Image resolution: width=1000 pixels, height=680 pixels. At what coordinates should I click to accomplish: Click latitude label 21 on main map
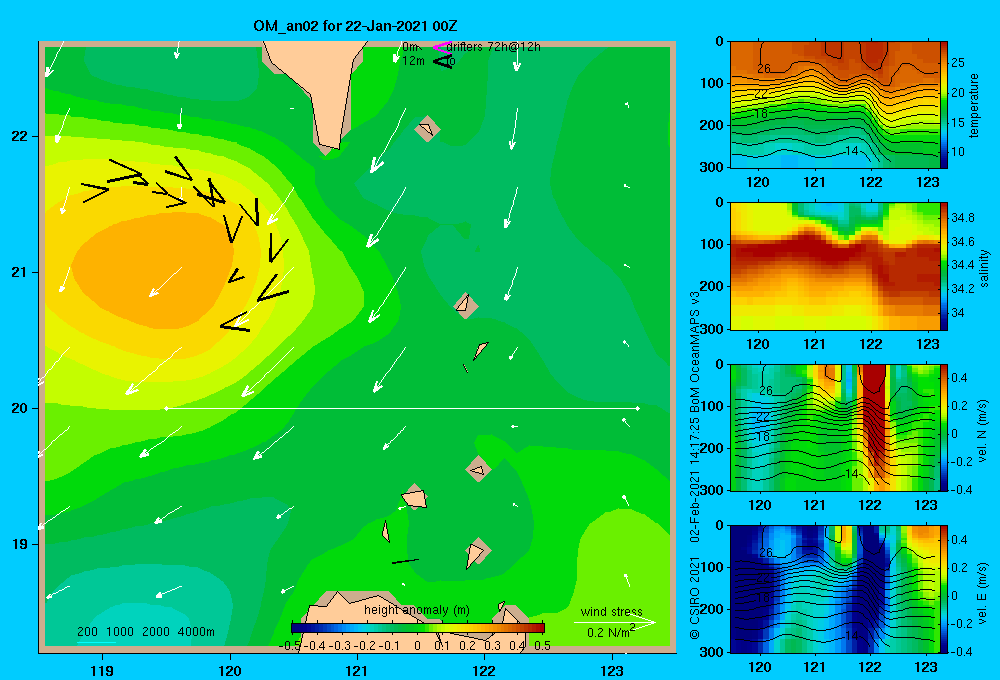click(20, 272)
